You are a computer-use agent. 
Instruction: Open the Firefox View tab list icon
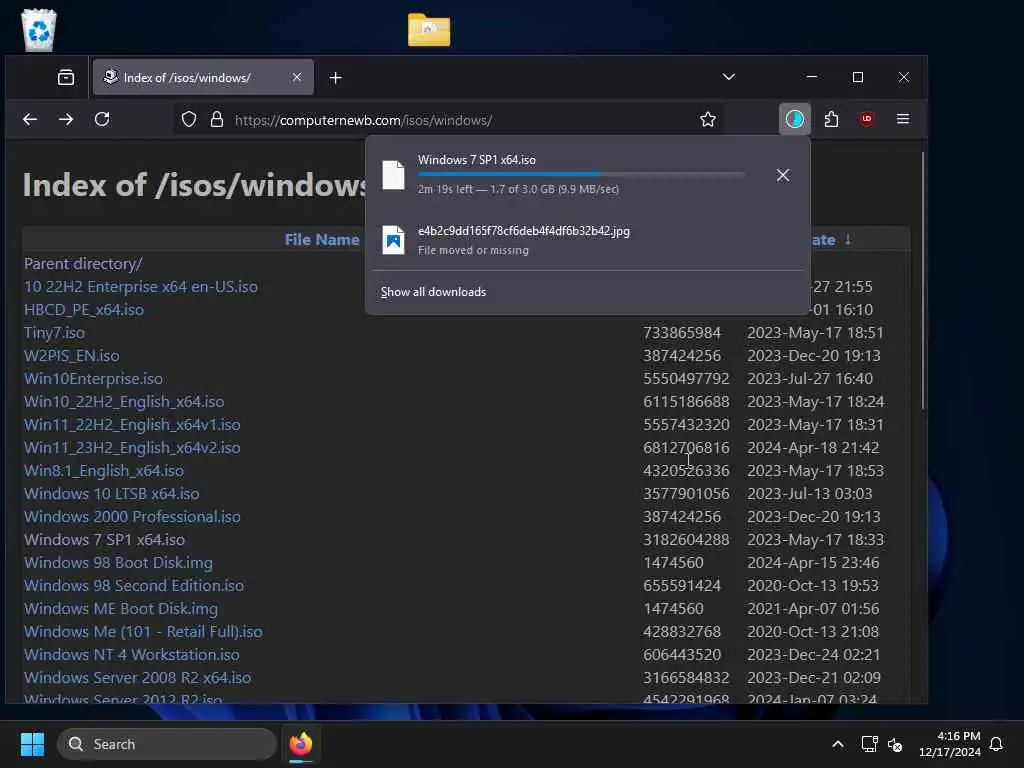coord(65,77)
